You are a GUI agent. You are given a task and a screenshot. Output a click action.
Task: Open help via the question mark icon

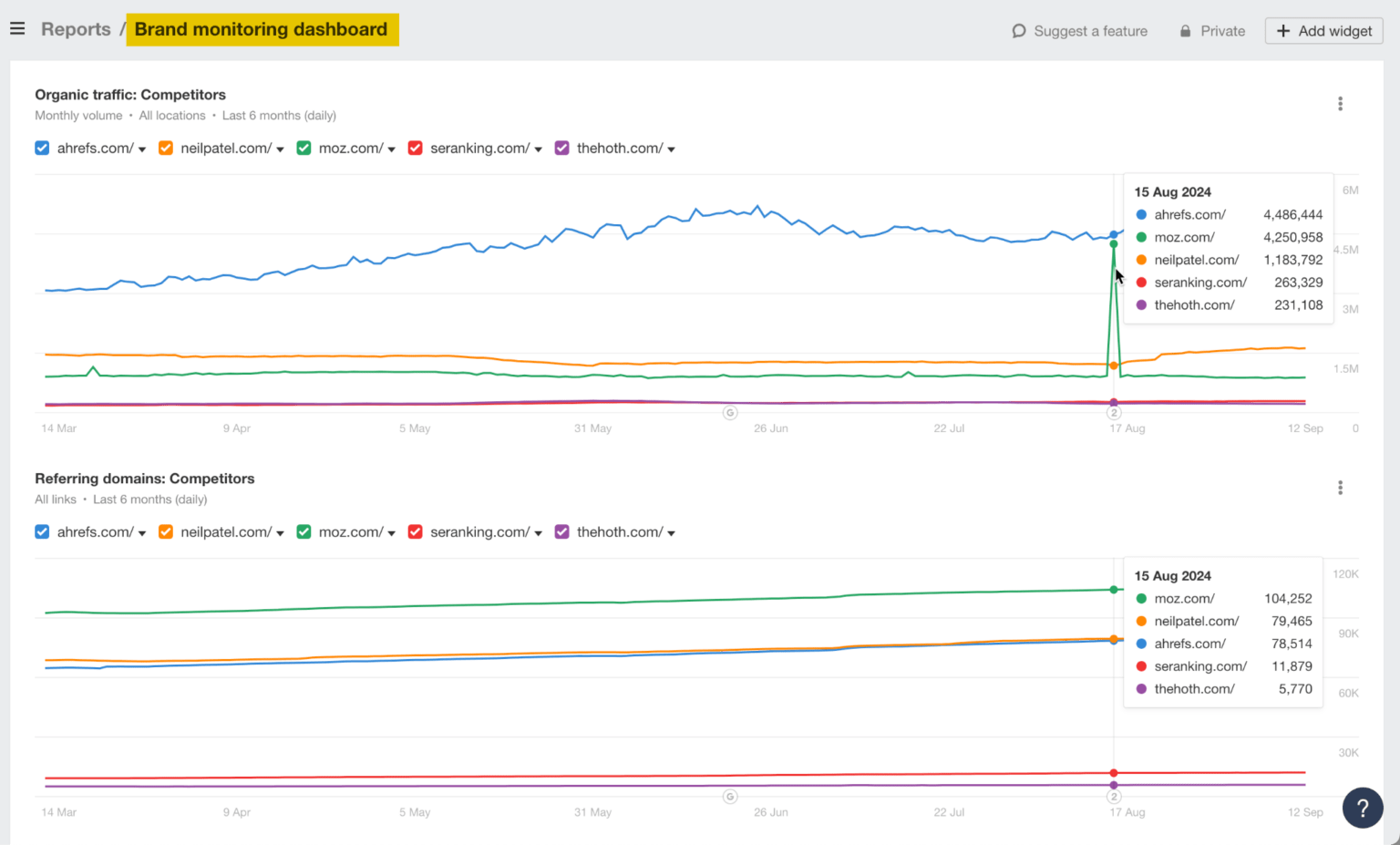tap(1363, 808)
